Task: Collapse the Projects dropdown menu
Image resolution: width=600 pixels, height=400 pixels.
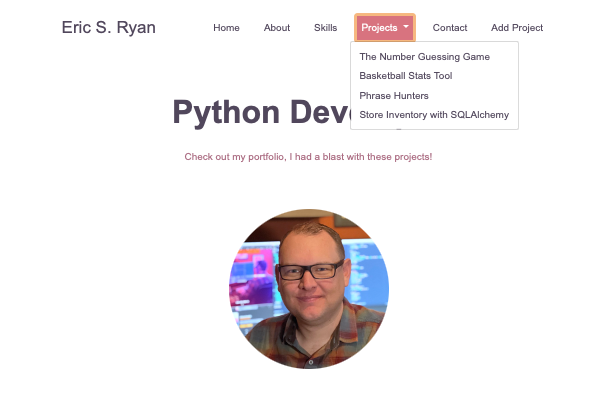Action: pyautogui.click(x=384, y=28)
